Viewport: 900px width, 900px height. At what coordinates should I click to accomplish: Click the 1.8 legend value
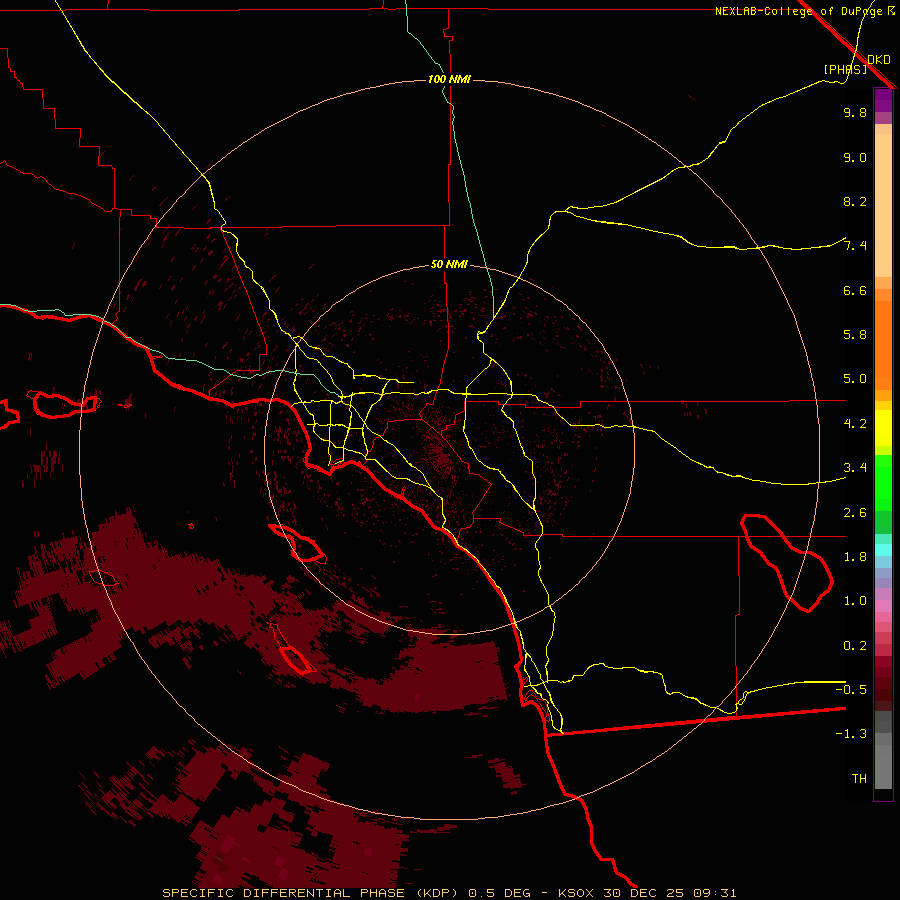point(855,557)
